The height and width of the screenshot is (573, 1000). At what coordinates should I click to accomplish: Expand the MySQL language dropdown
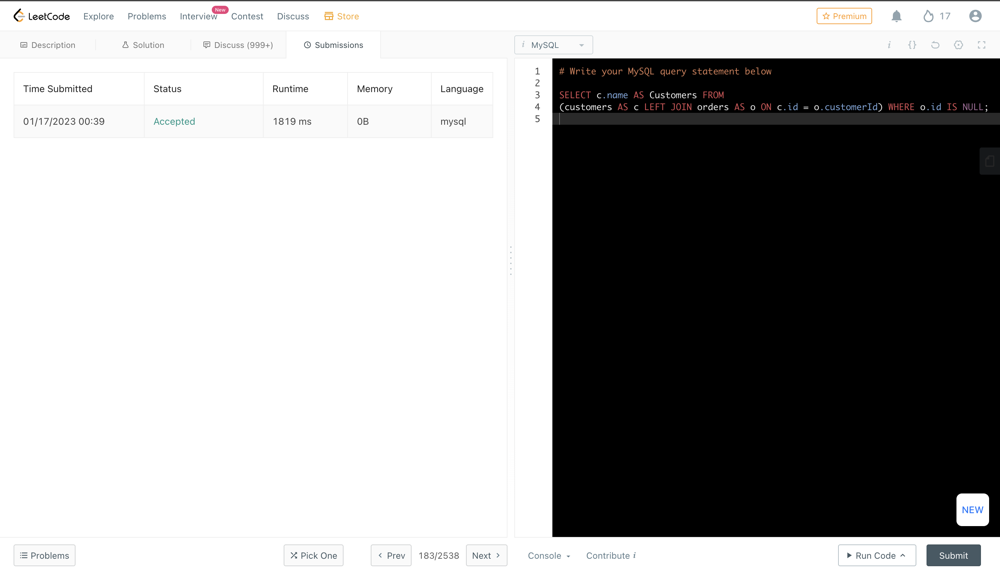(553, 45)
